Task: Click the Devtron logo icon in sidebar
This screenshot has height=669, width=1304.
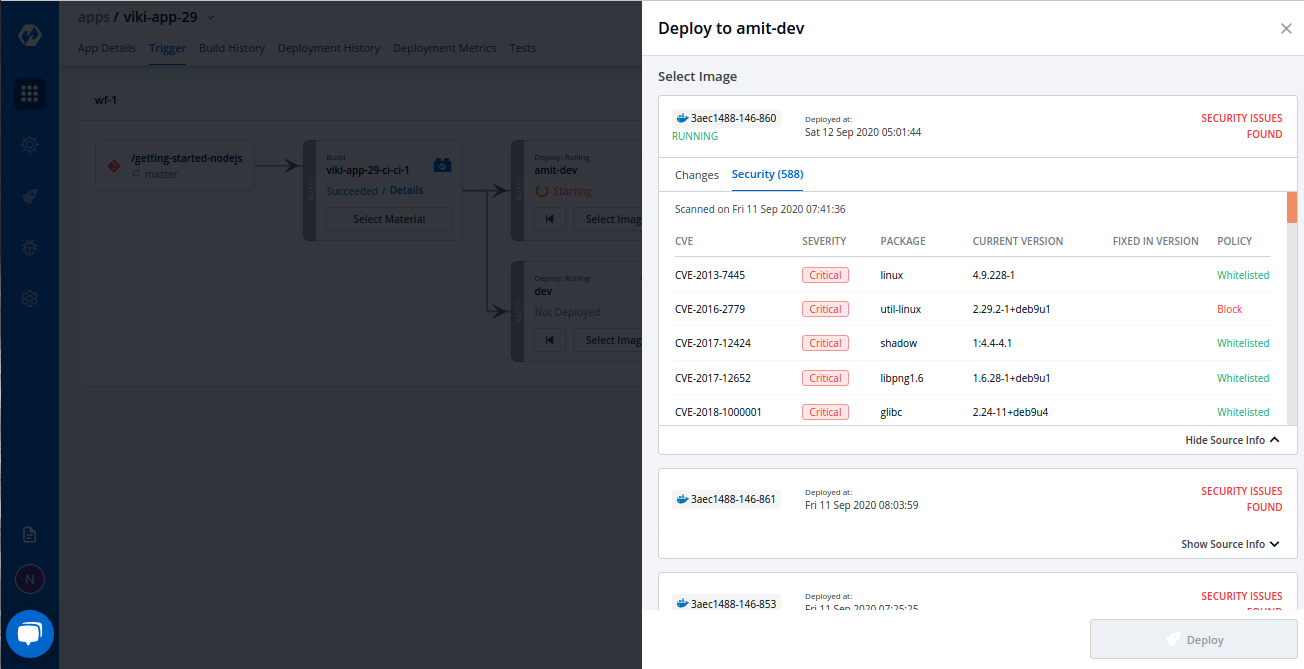Action: (29, 36)
